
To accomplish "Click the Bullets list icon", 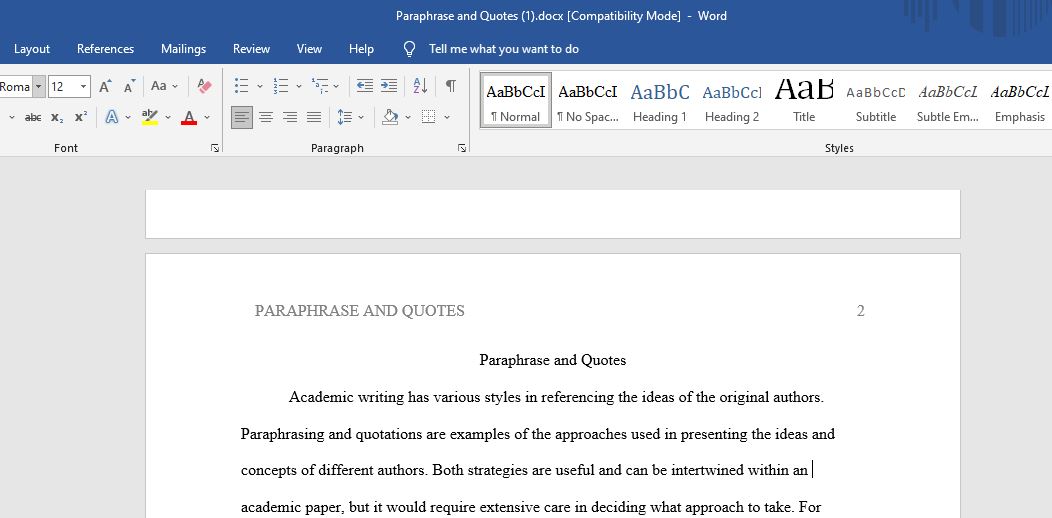I will [x=242, y=86].
